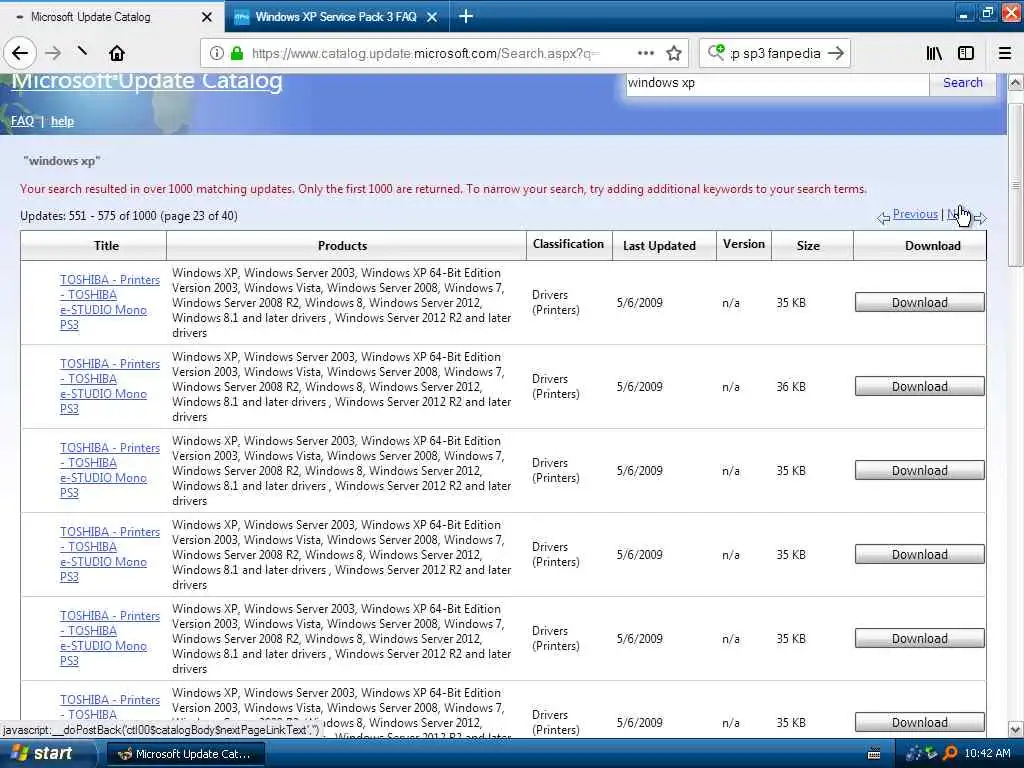Open fifth row TOSHIBA Printers title link

point(109,638)
